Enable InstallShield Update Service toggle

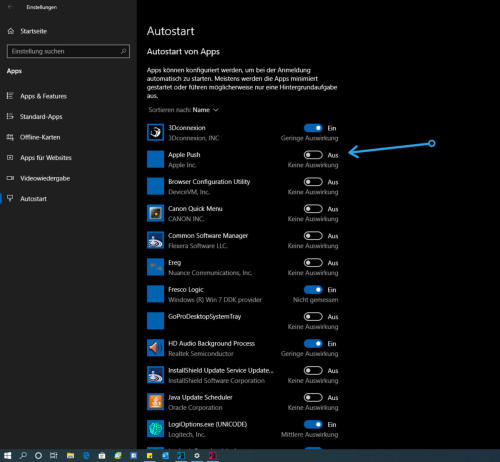pyautogui.click(x=313, y=371)
